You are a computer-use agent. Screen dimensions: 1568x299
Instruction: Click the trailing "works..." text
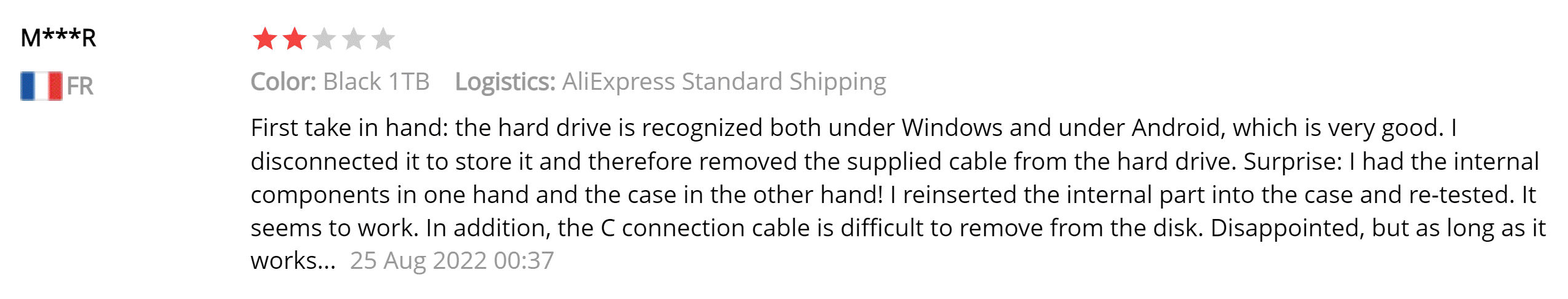tap(293, 261)
